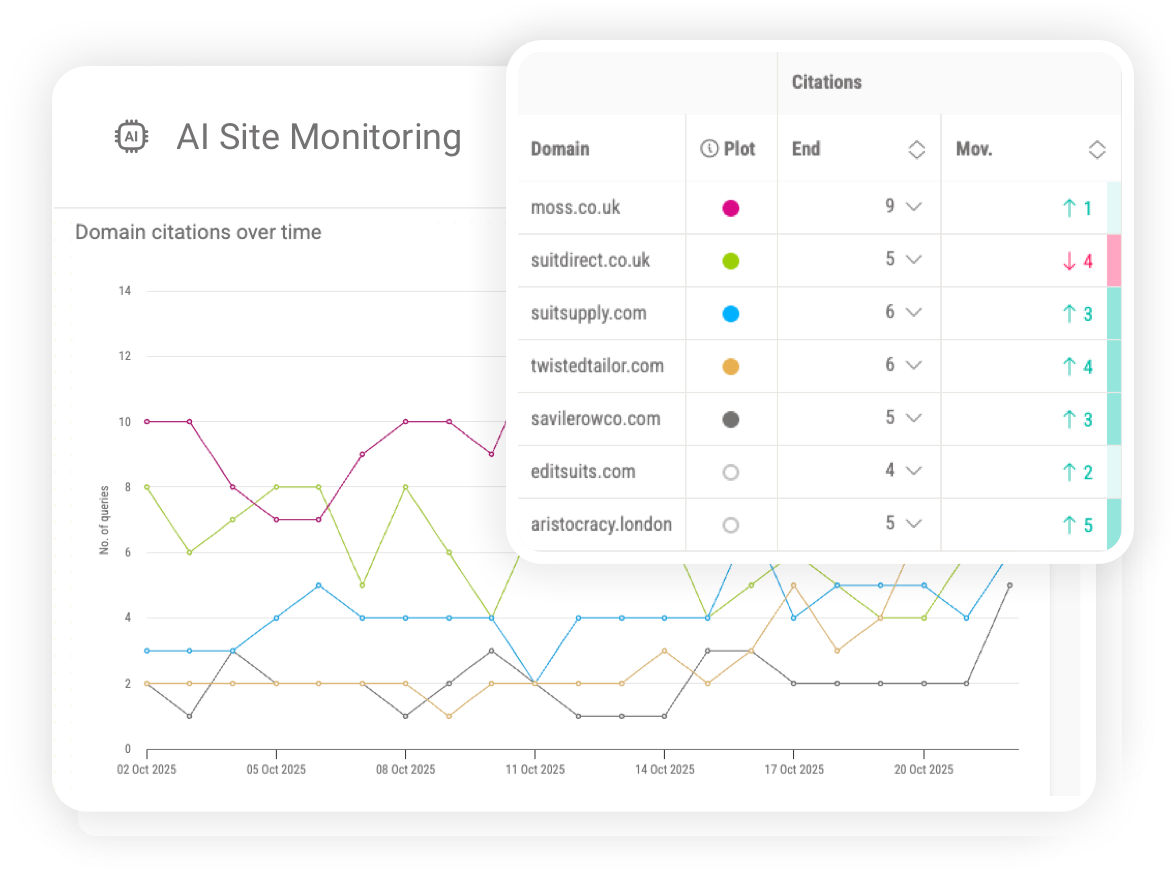Click the Citations column group header
The image size is (1174, 876).
pyautogui.click(x=826, y=82)
